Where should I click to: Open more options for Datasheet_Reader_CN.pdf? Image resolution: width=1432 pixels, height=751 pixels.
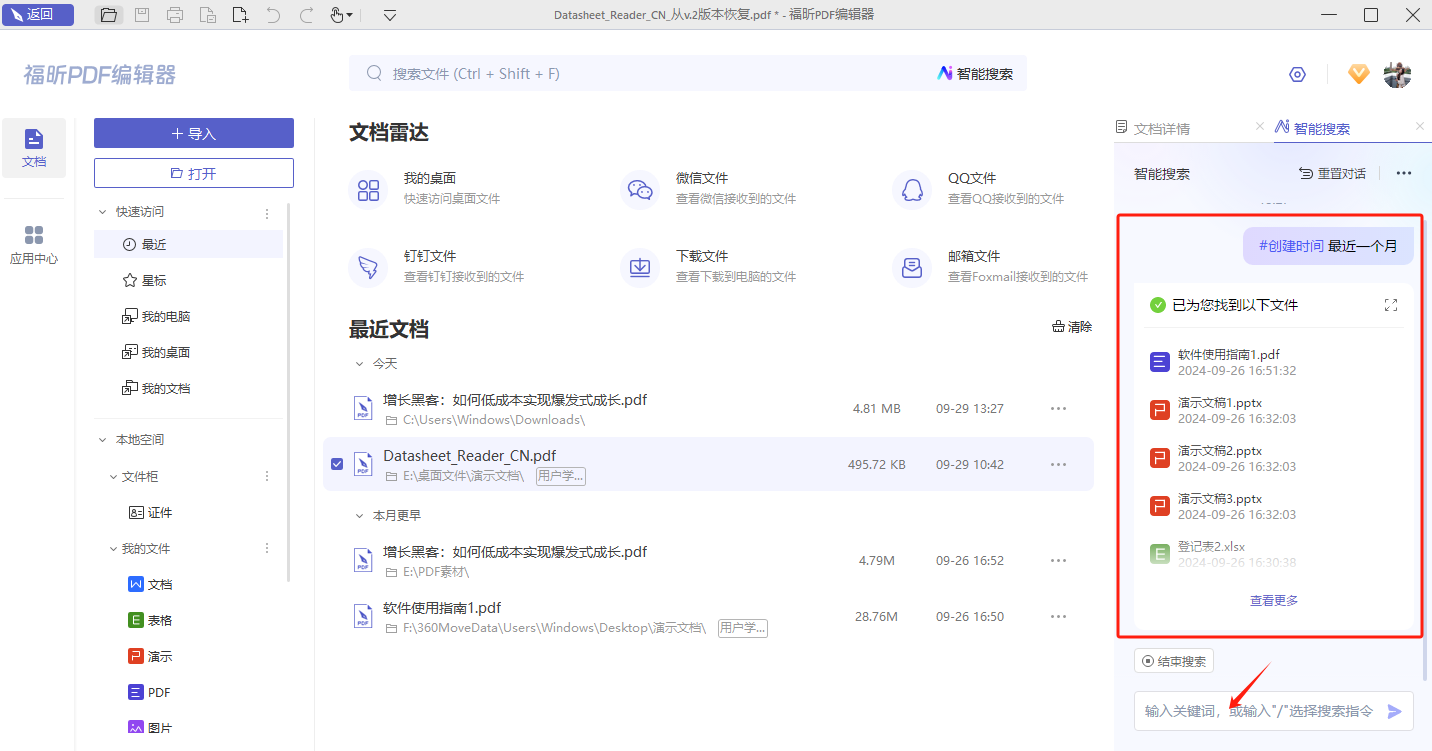coord(1058,464)
